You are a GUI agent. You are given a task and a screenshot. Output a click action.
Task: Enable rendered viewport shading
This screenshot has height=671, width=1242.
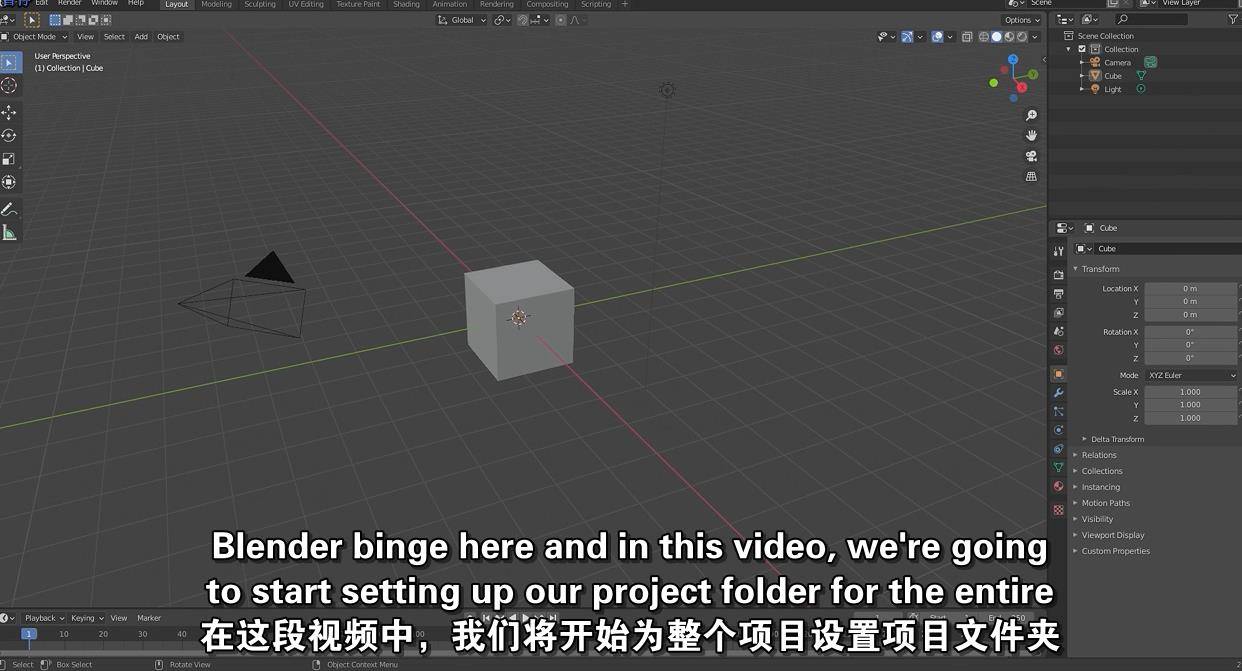tap(1021, 37)
